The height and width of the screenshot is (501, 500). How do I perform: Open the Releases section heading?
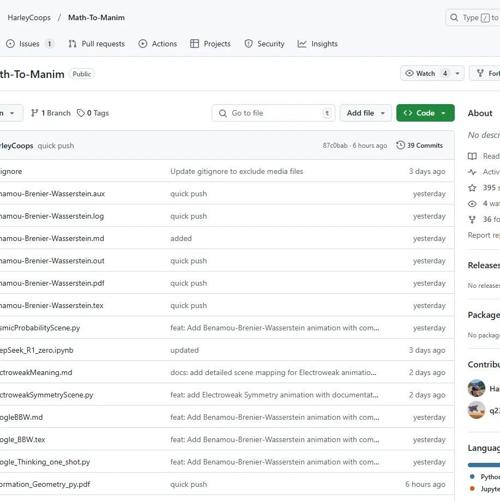tap(484, 265)
